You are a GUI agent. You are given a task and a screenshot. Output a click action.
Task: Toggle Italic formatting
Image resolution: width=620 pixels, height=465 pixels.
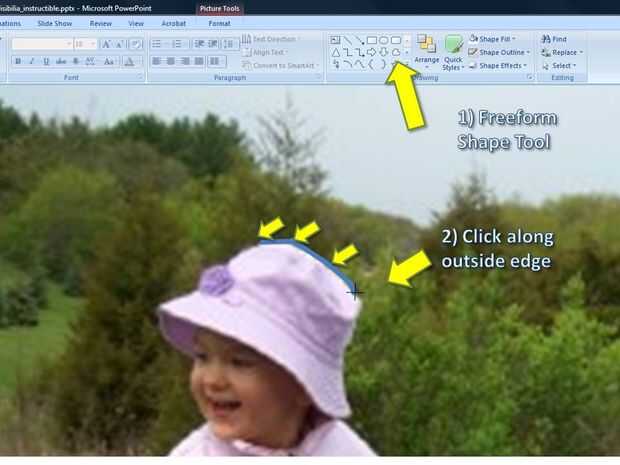[x=32, y=61]
